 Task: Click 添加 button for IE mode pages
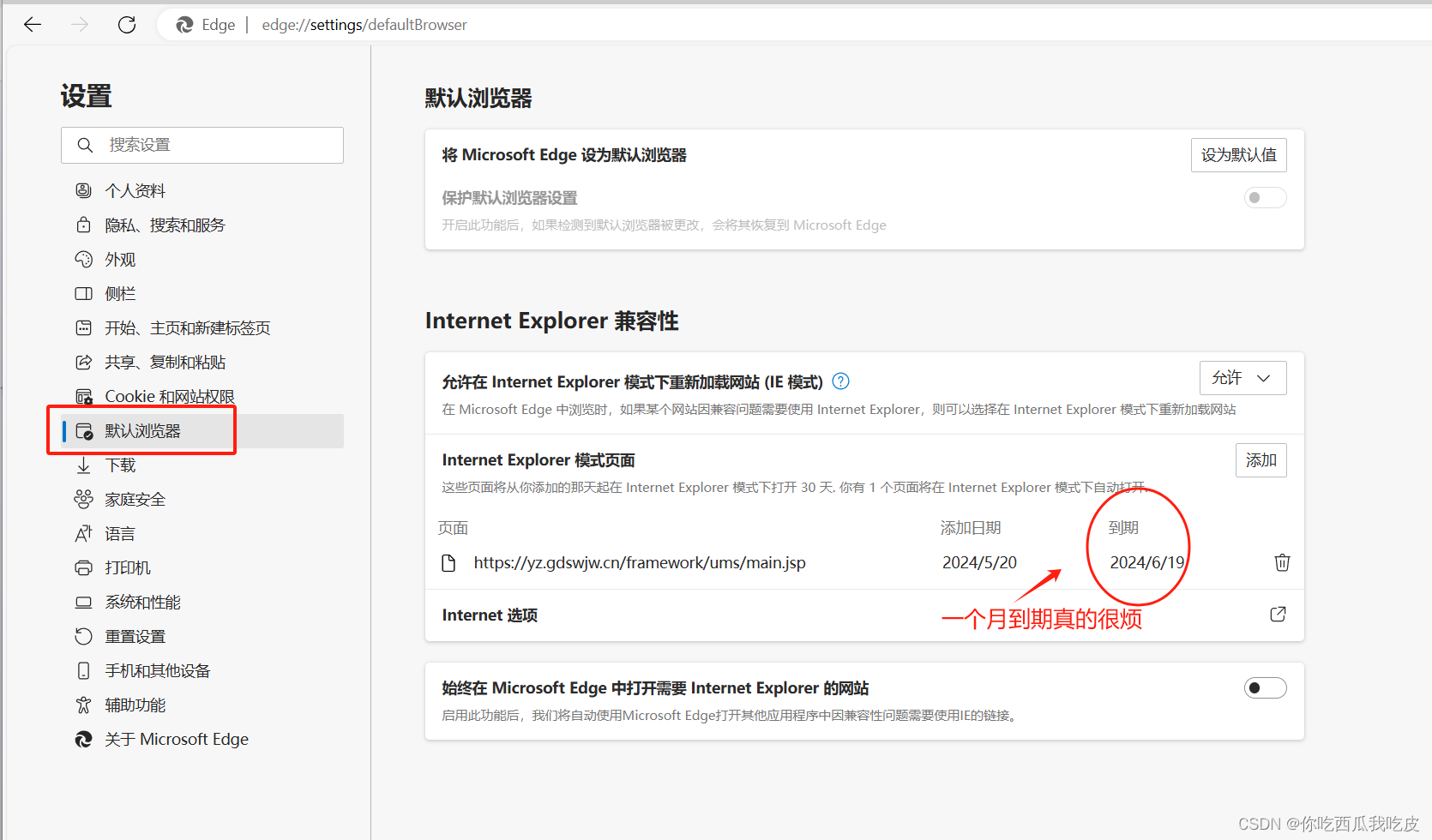click(1261, 460)
